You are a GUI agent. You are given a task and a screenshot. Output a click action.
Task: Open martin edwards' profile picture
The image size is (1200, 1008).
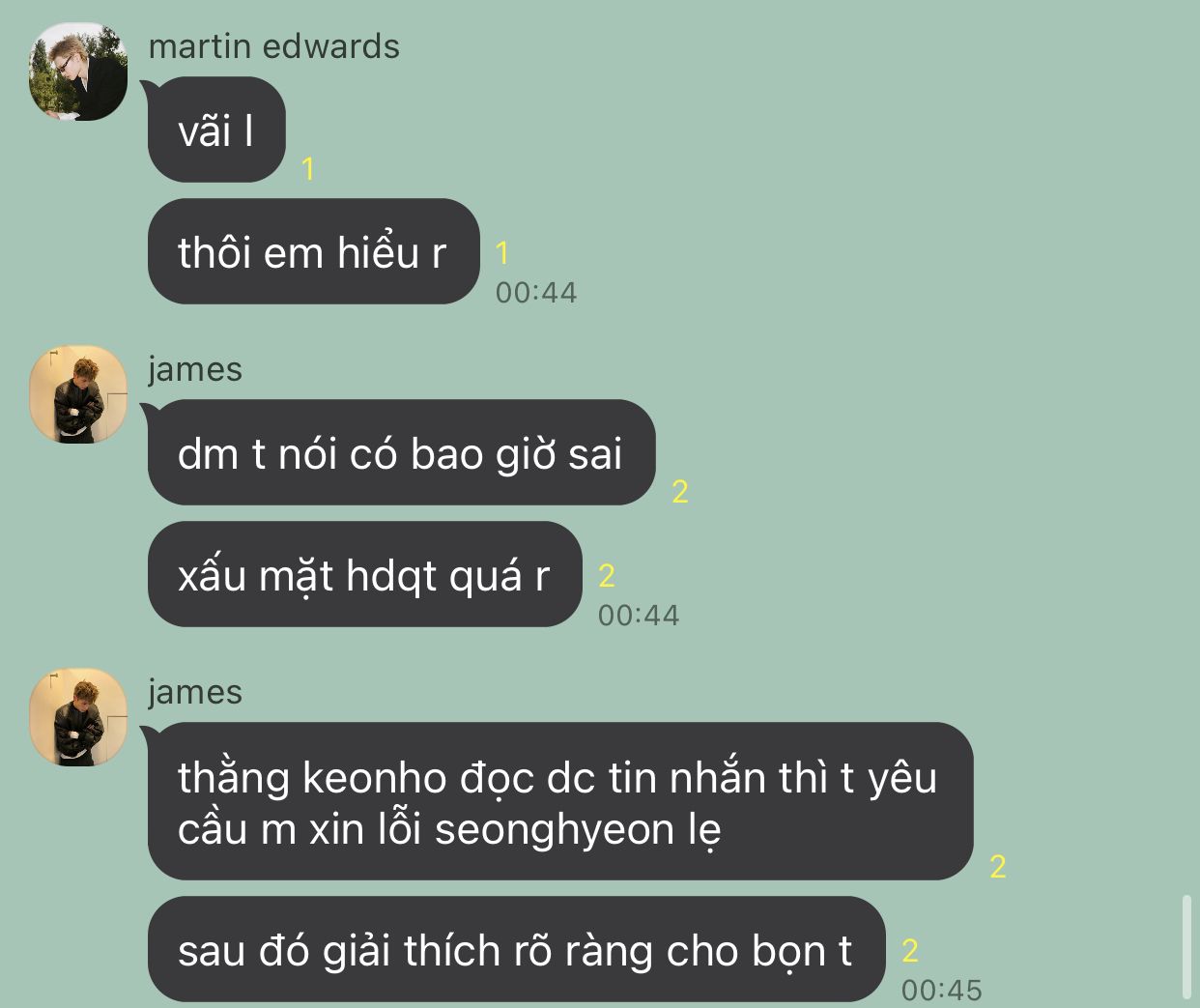coord(78,72)
